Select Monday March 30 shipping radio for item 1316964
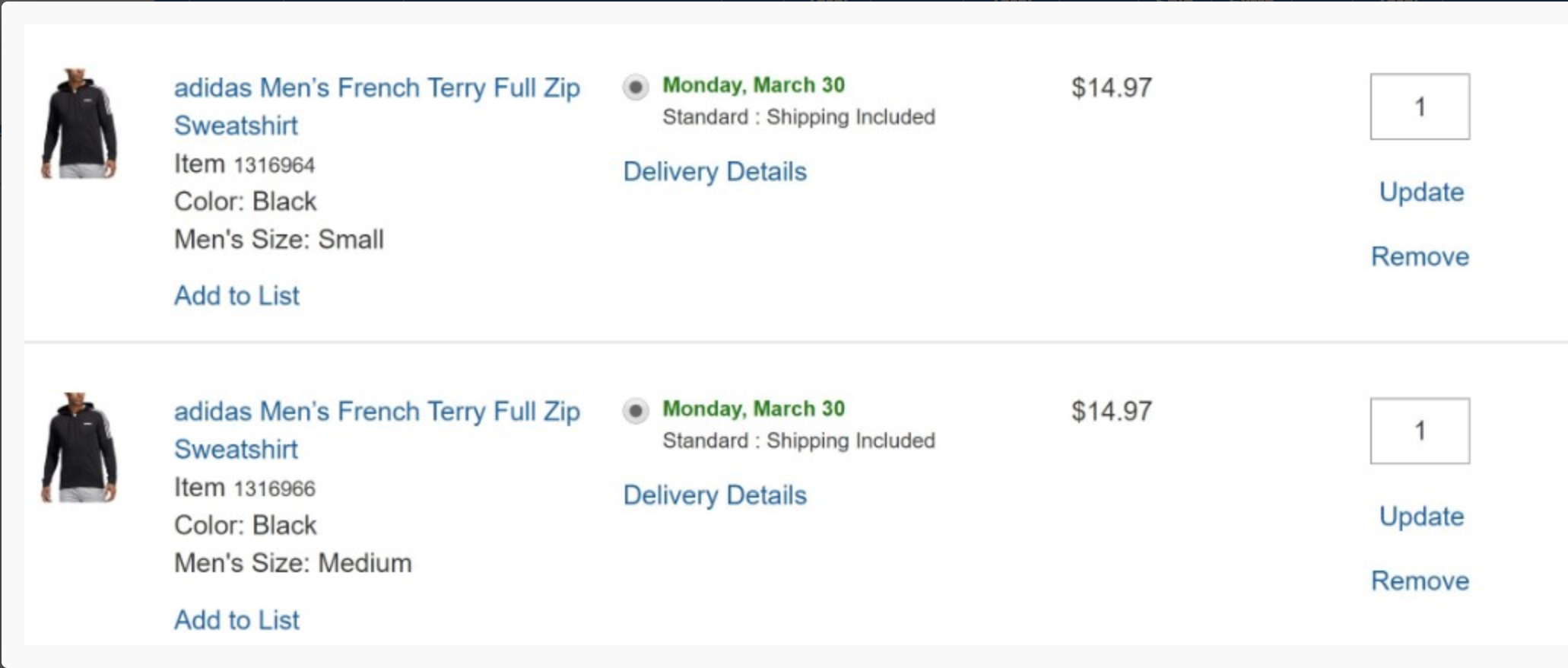This screenshot has width=1568, height=668. (x=636, y=87)
